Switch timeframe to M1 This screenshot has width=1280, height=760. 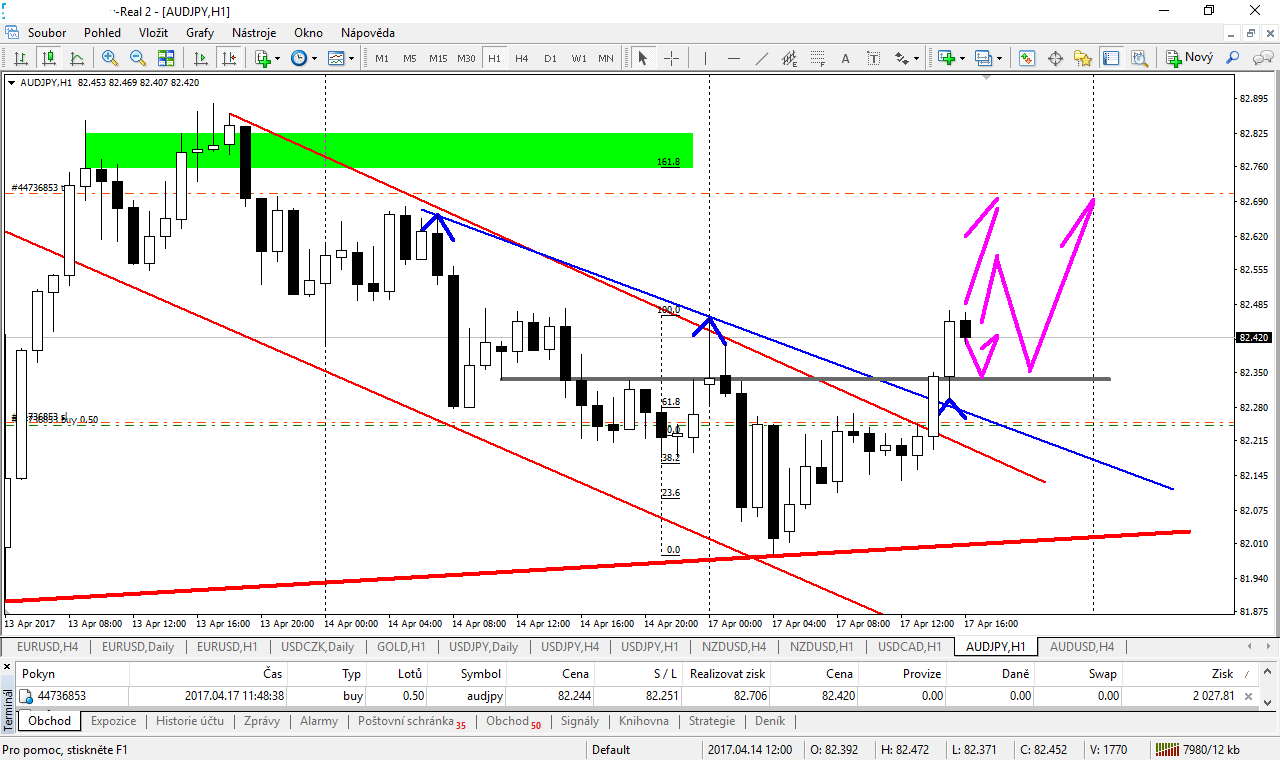click(x=382, y=58)
